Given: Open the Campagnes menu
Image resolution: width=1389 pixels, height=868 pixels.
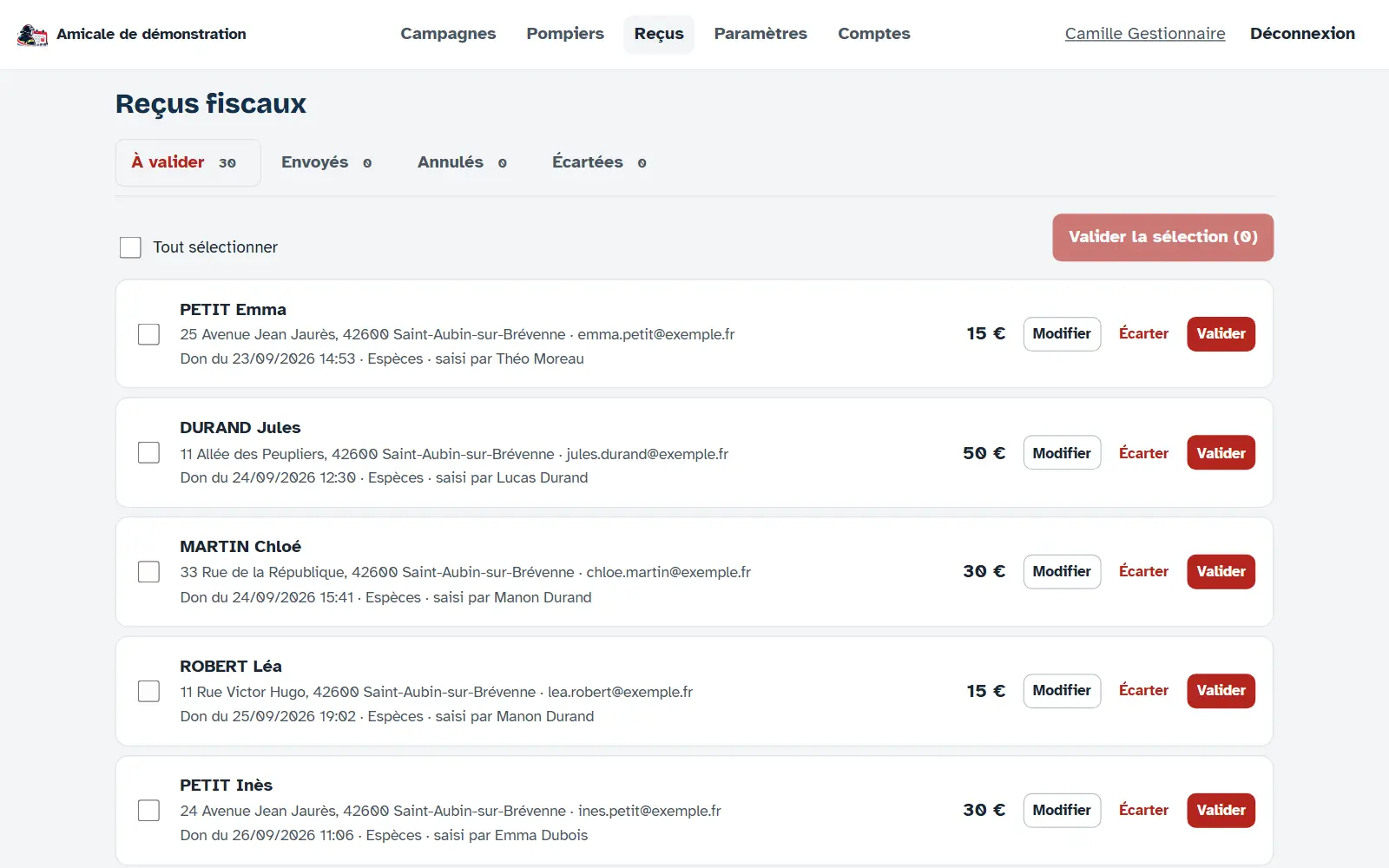Looking at the screenshot, I should (448, 34).
